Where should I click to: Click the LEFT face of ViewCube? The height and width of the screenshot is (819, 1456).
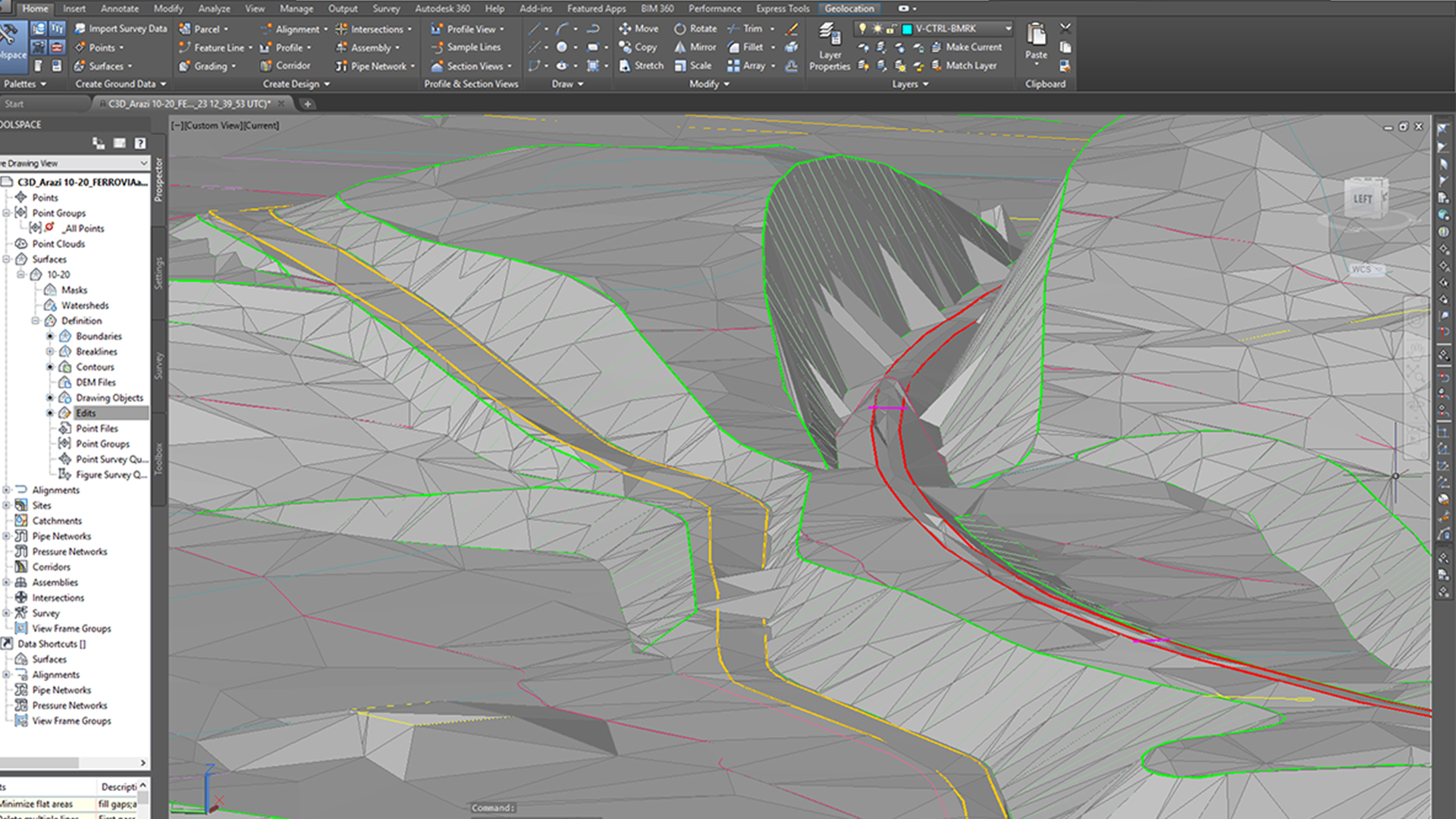[x=1362, y=199]
